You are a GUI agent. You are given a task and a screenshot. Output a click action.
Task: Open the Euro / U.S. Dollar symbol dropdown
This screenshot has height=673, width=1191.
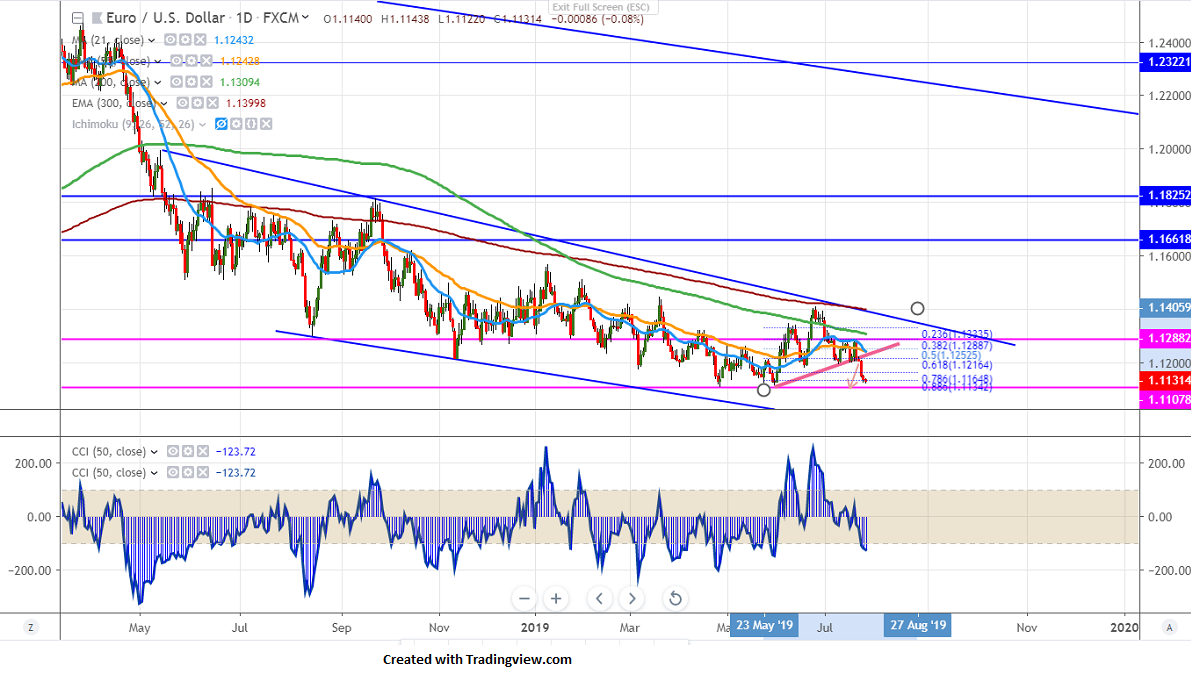click(x=305, y=17)
